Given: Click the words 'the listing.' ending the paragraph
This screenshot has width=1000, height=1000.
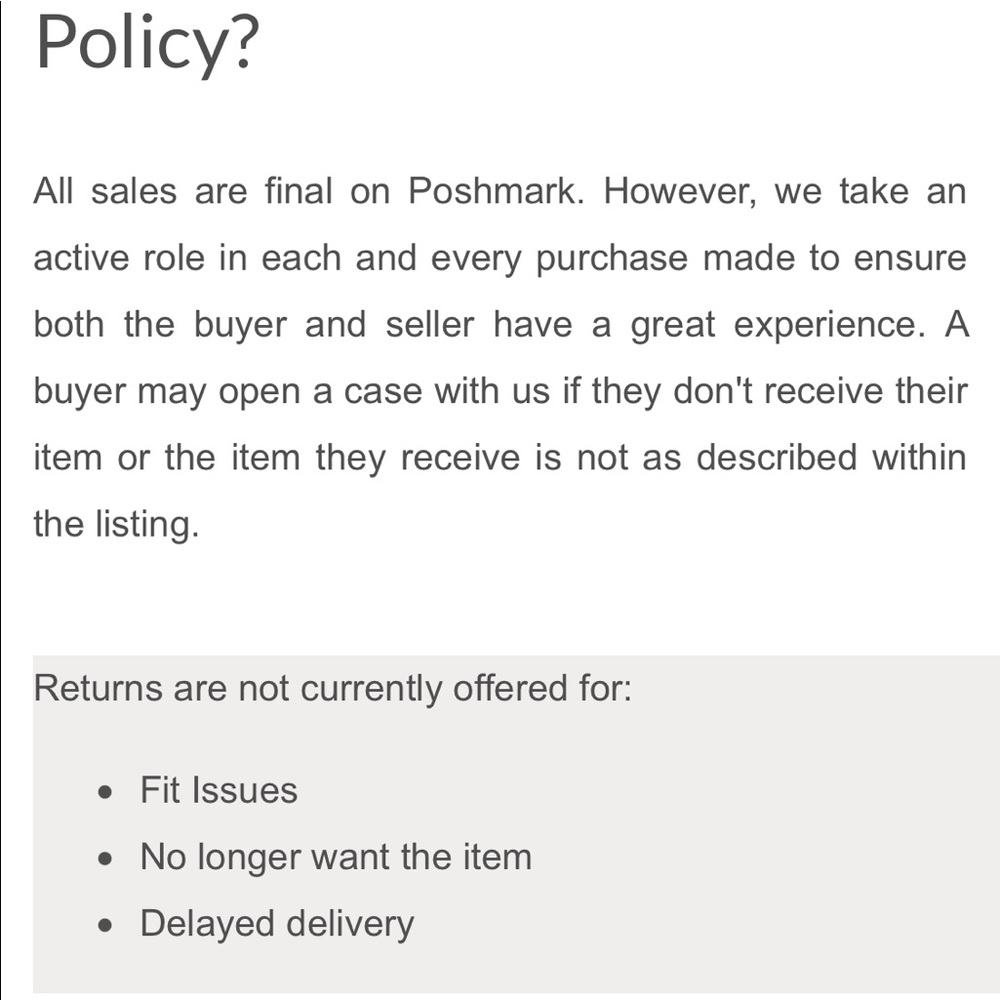Looking at the screenshot, I should tap(116, 524).
